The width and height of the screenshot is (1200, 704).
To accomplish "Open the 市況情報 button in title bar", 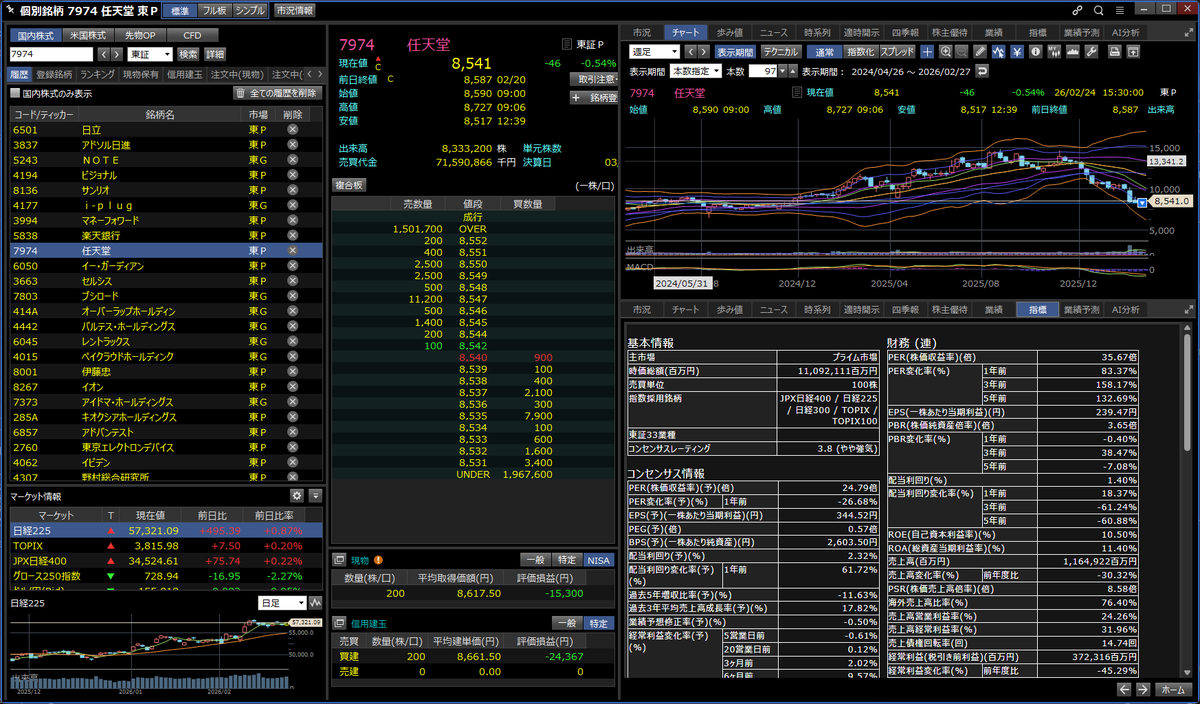I will pyautogui.click(x=294, y=10).
